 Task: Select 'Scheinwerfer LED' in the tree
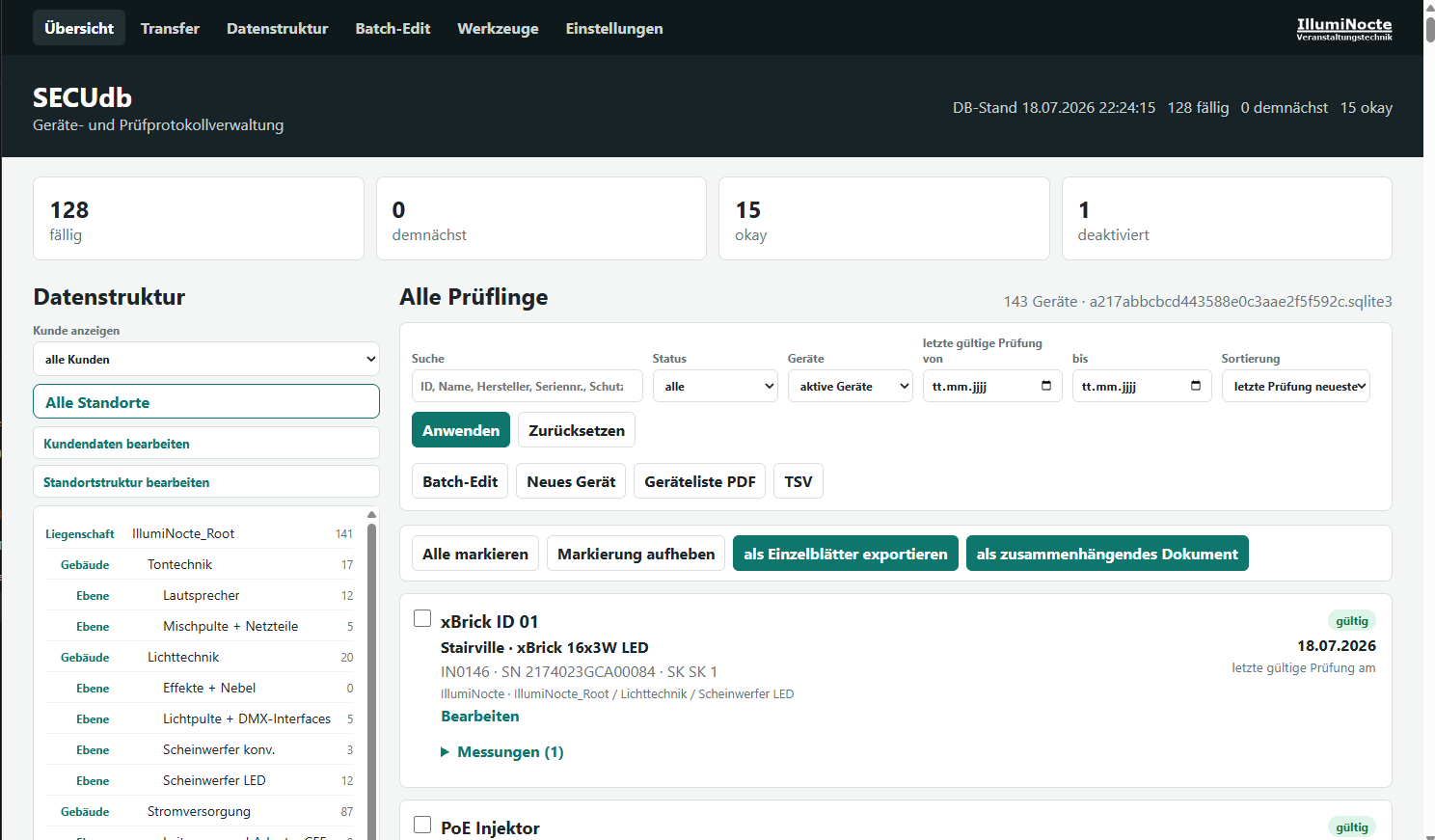200,780
